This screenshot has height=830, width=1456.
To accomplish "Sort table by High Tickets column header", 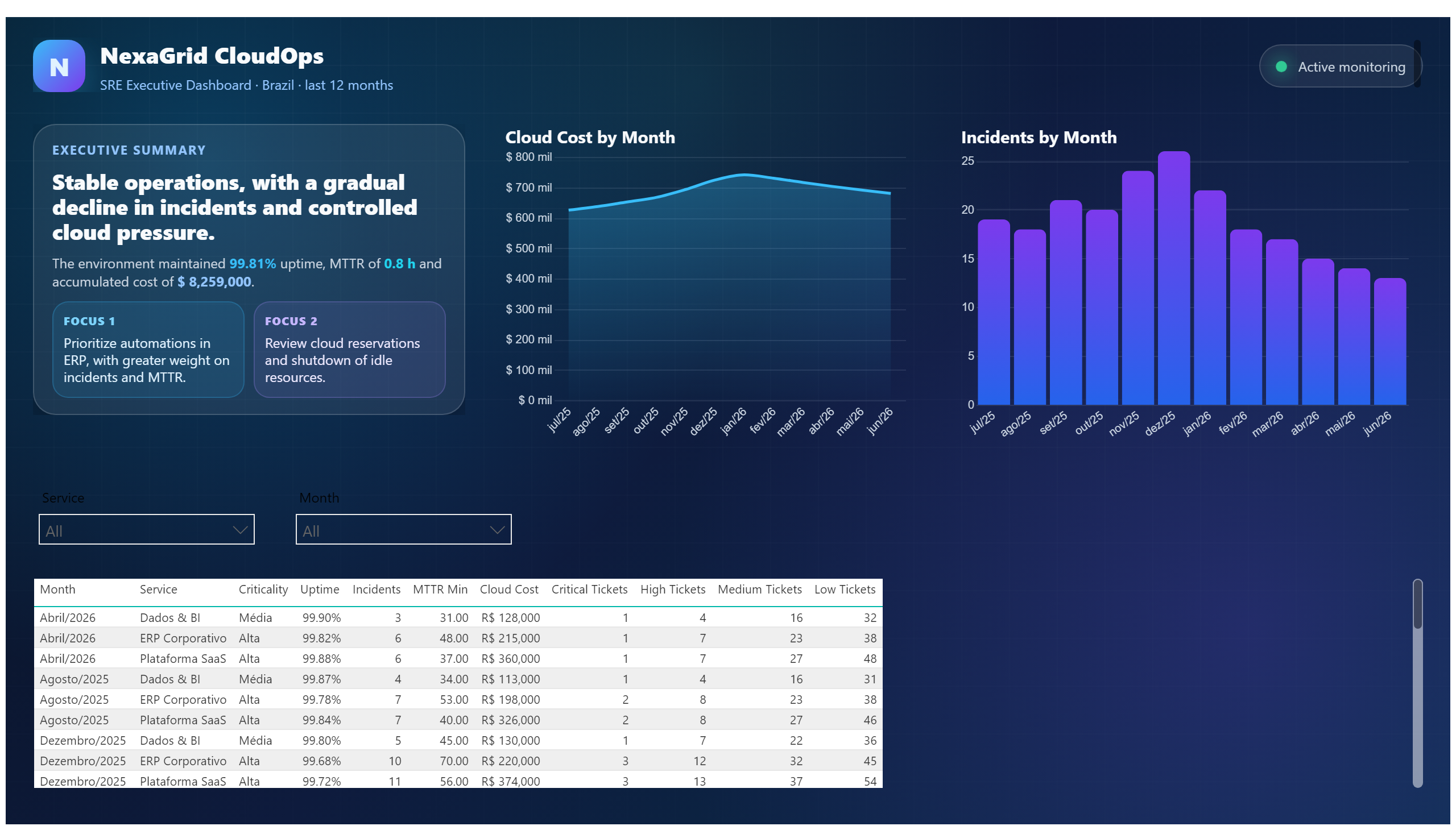I will [672, 590].
